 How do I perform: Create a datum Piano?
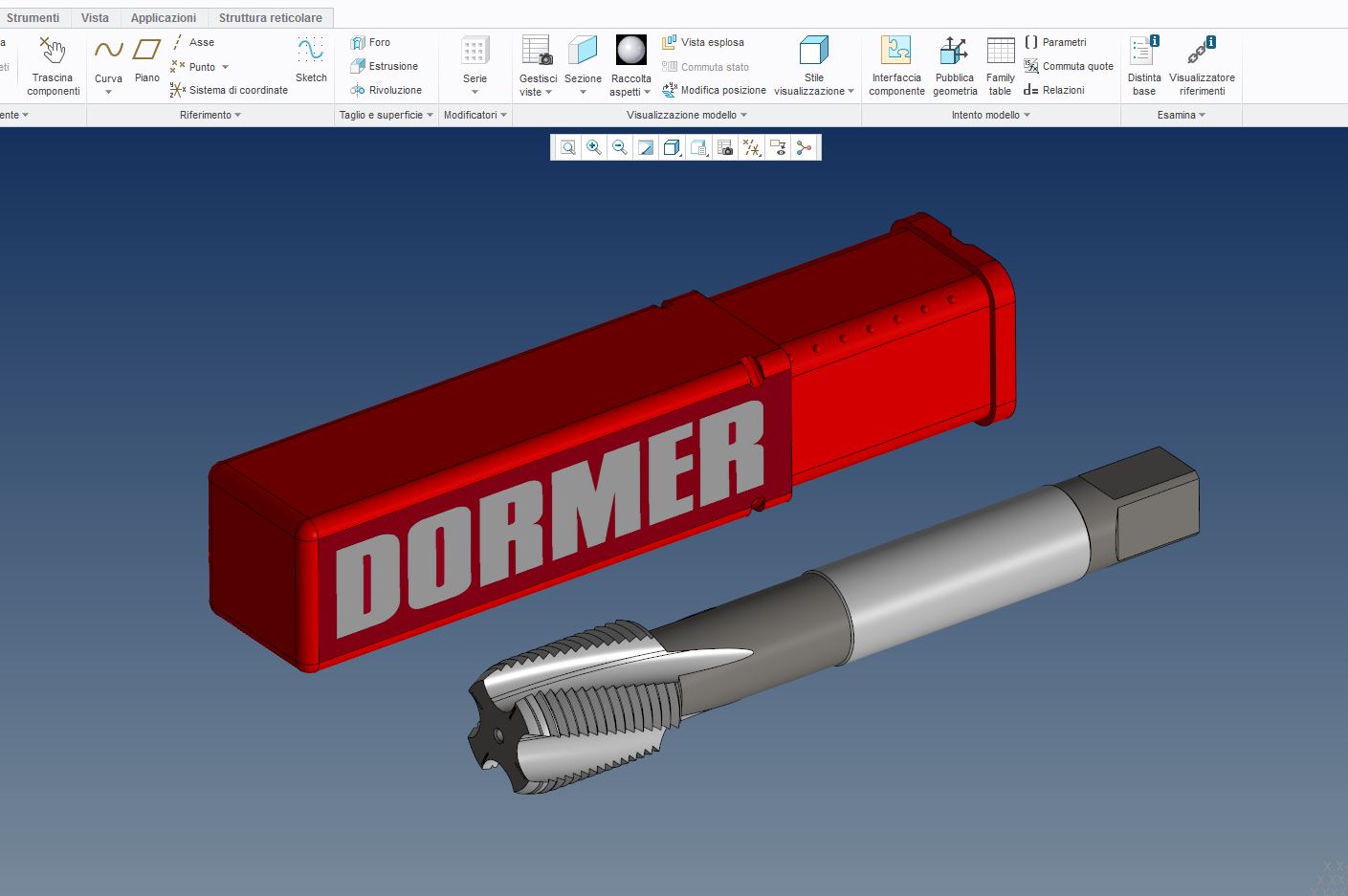(147, 59)
